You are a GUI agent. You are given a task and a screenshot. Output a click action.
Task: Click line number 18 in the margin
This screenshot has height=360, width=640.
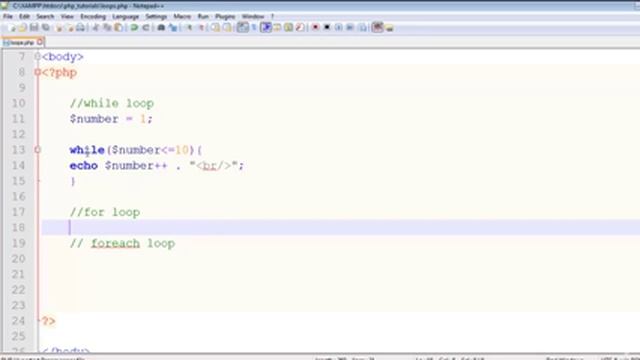18,227
